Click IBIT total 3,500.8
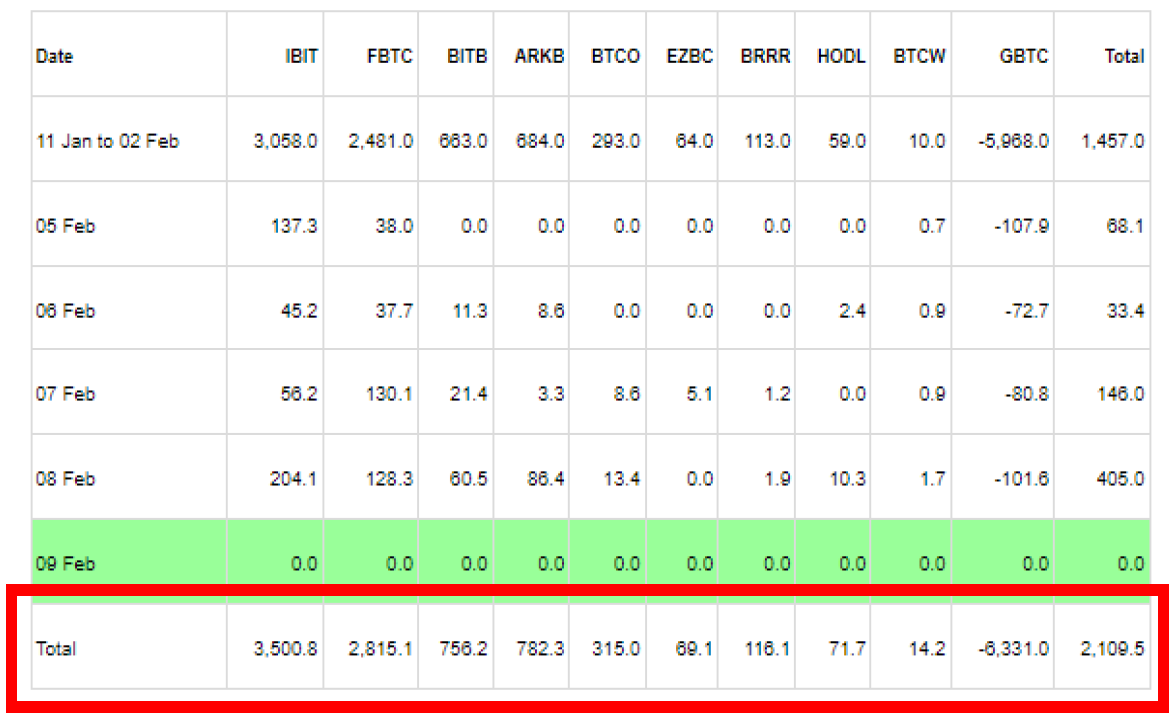 coord(285,648)
